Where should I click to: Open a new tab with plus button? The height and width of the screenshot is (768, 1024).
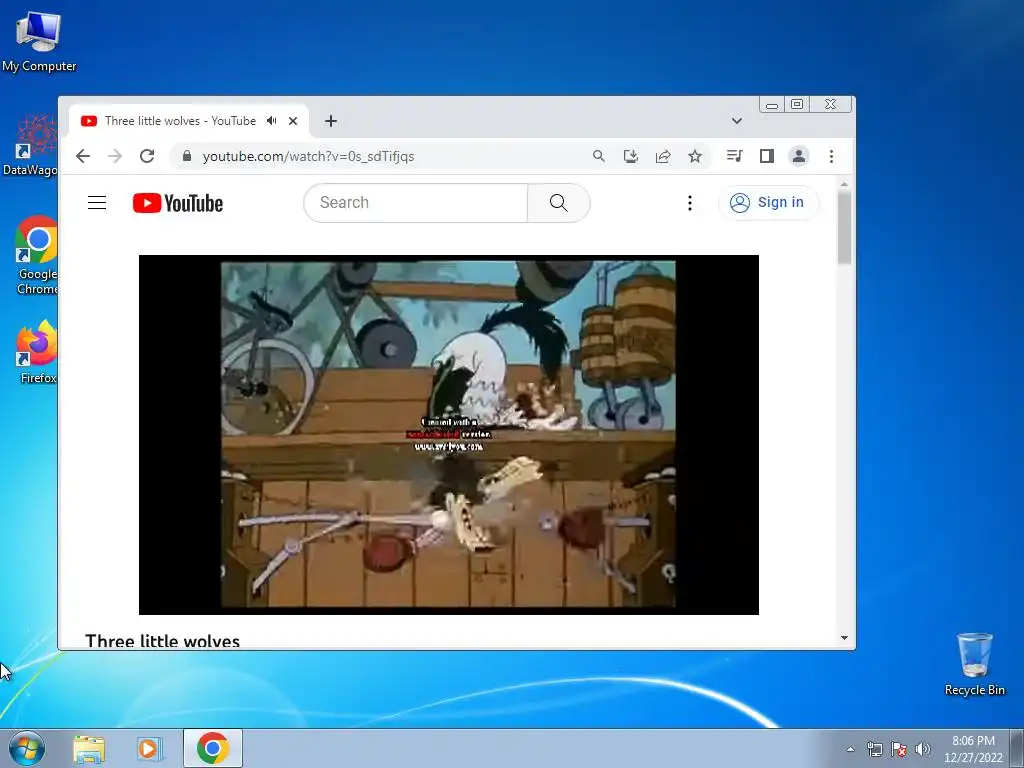(x=331, y=121)
